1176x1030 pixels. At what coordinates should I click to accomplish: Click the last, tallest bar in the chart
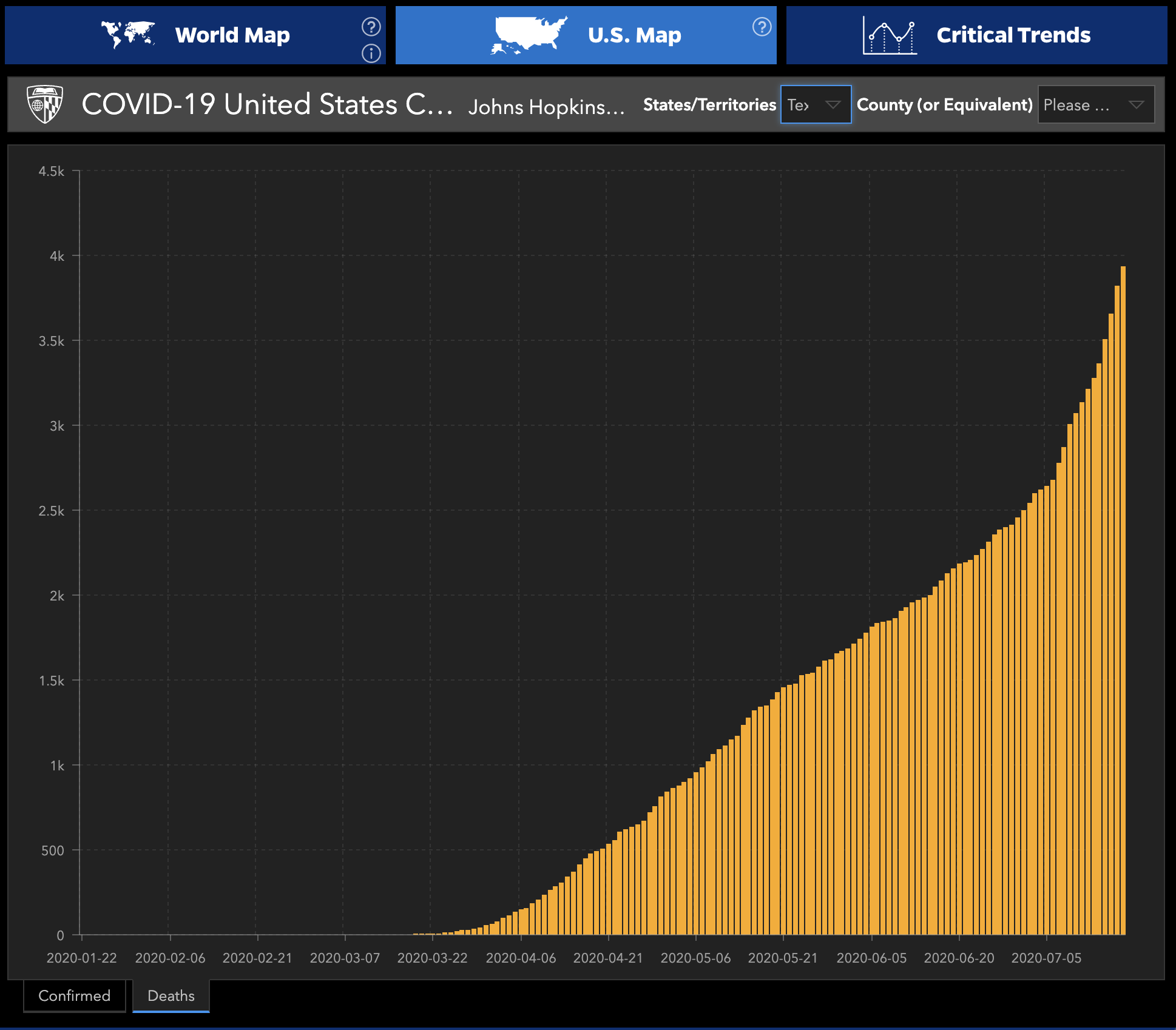click(1123, 601)
